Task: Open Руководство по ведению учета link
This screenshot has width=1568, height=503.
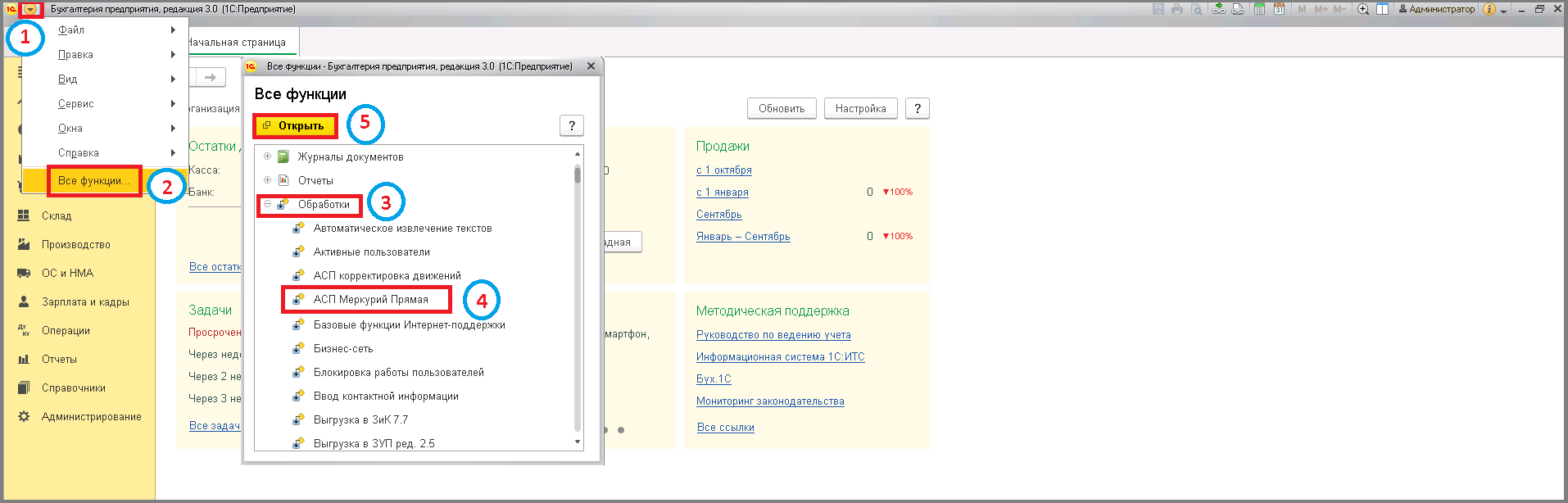Action: tap(773, 335)
